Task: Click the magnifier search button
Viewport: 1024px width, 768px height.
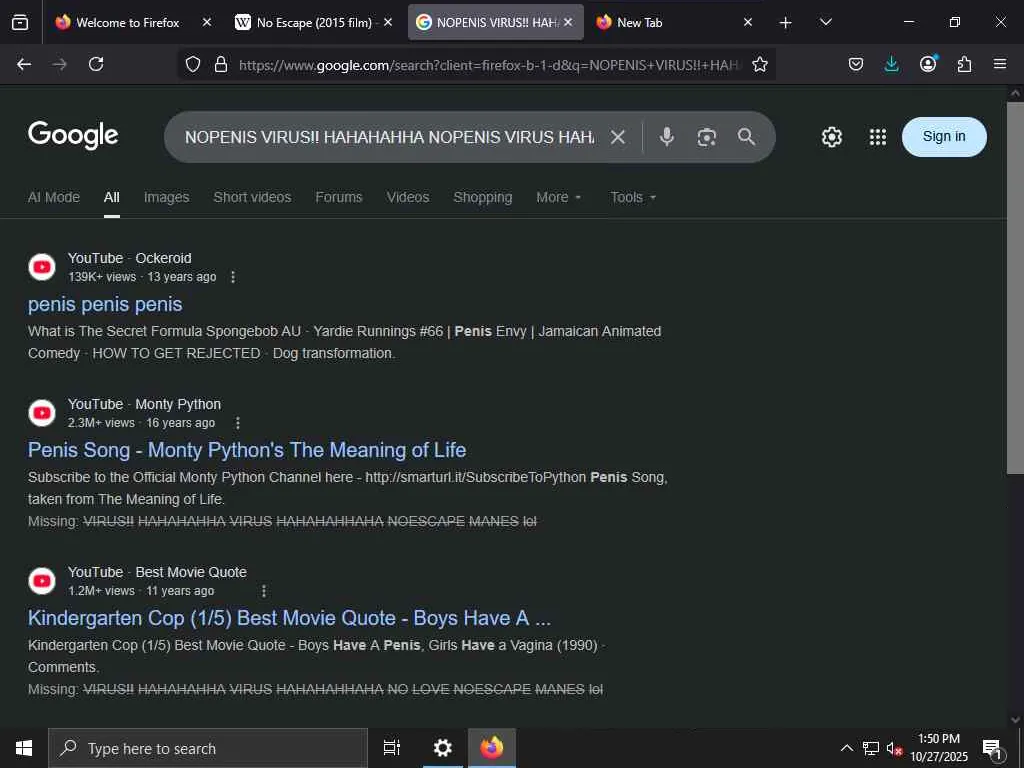Action: pos(746,136)
